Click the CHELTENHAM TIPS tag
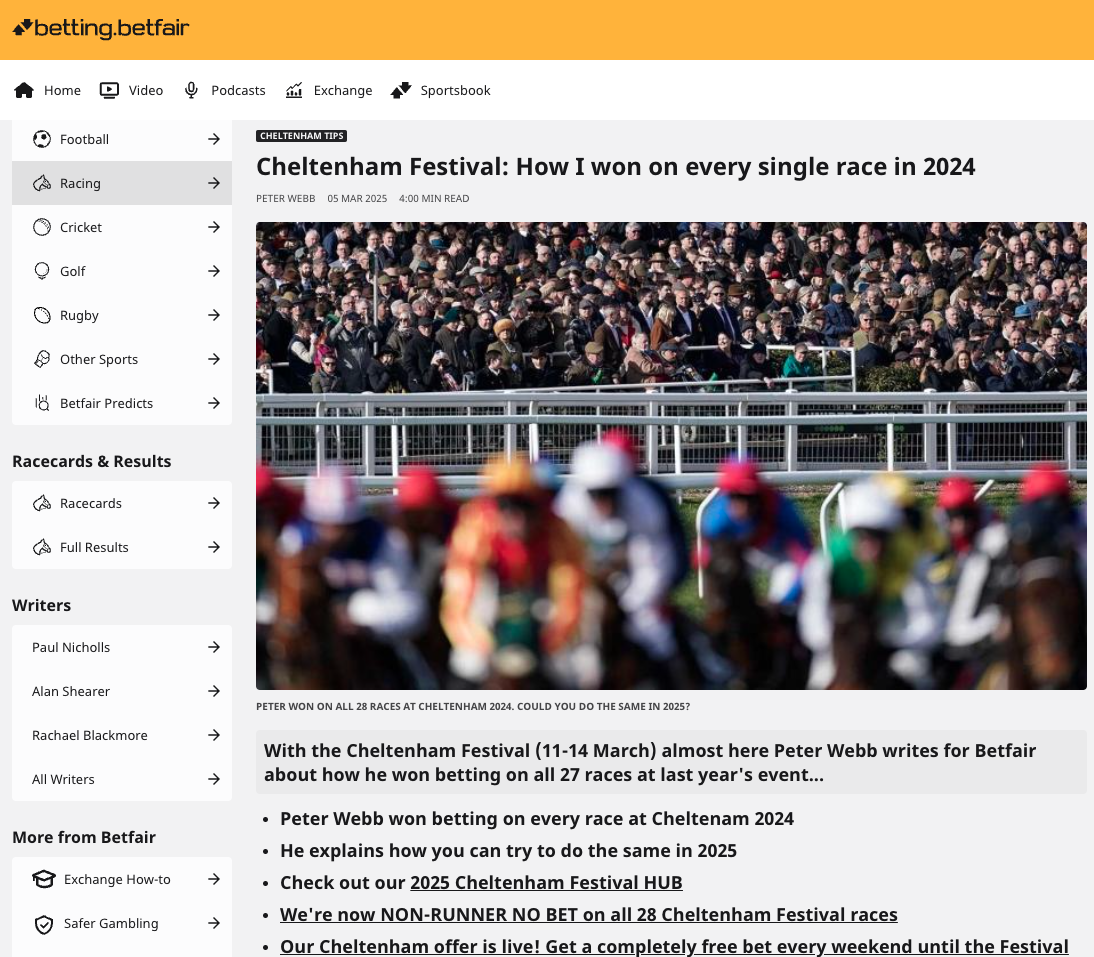Screen dimensions: 1094x957 (301, 136)
